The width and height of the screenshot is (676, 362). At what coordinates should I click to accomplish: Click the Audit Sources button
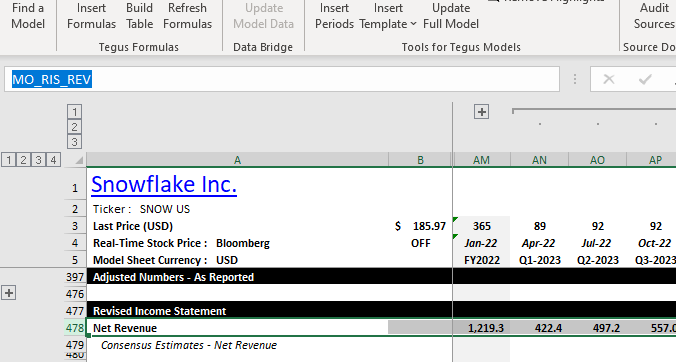[654, 16]
